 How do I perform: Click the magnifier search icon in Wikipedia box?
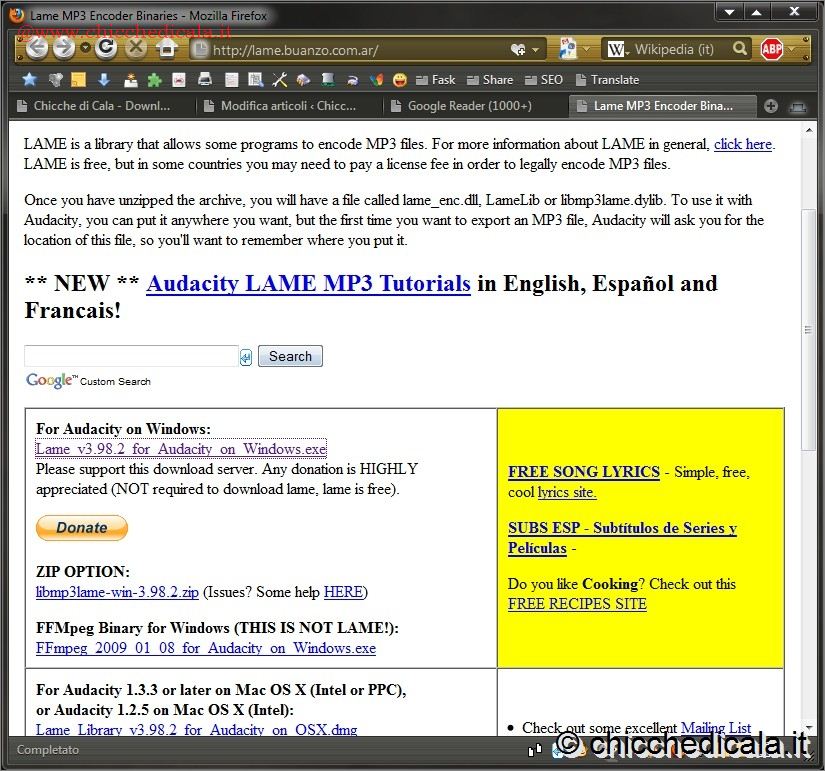click(740, 48)
